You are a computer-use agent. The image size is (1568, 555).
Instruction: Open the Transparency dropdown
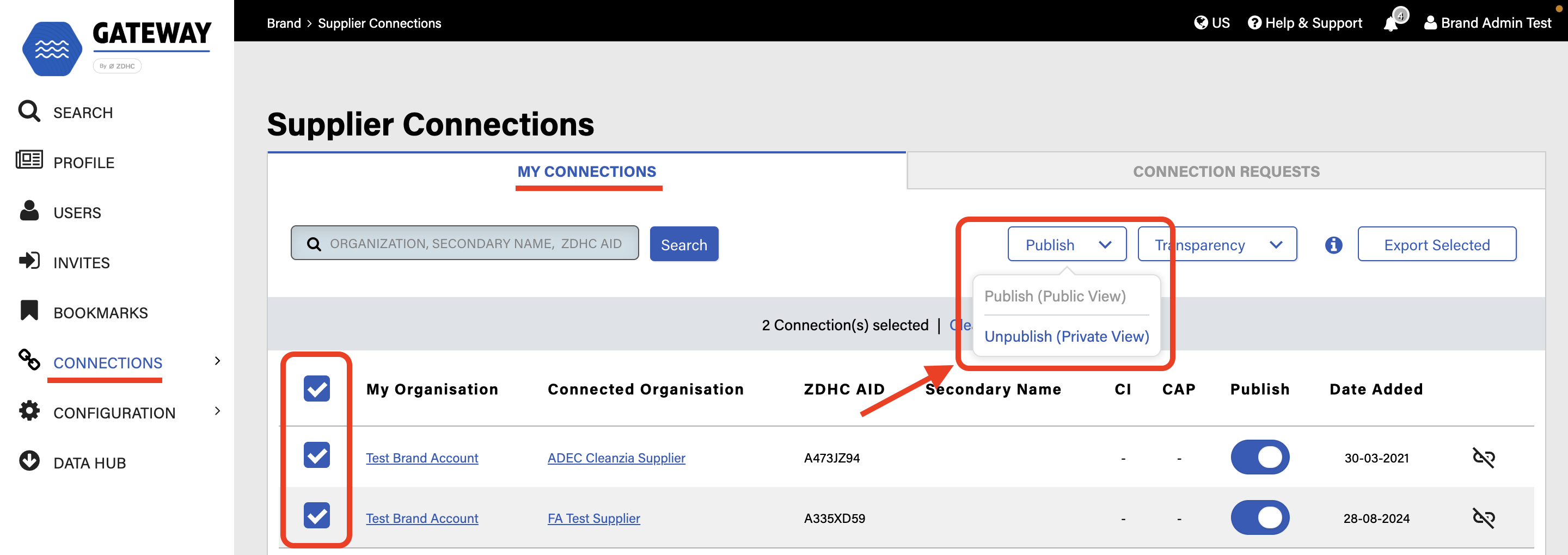[x=1217, y=245]
